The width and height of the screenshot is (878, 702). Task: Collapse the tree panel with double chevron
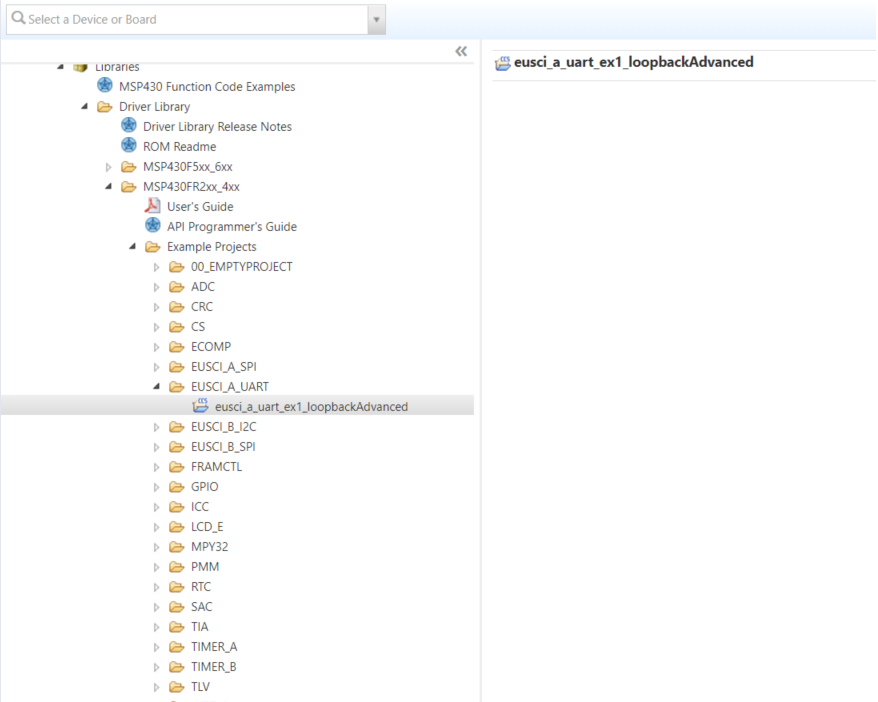coord(461,52)
